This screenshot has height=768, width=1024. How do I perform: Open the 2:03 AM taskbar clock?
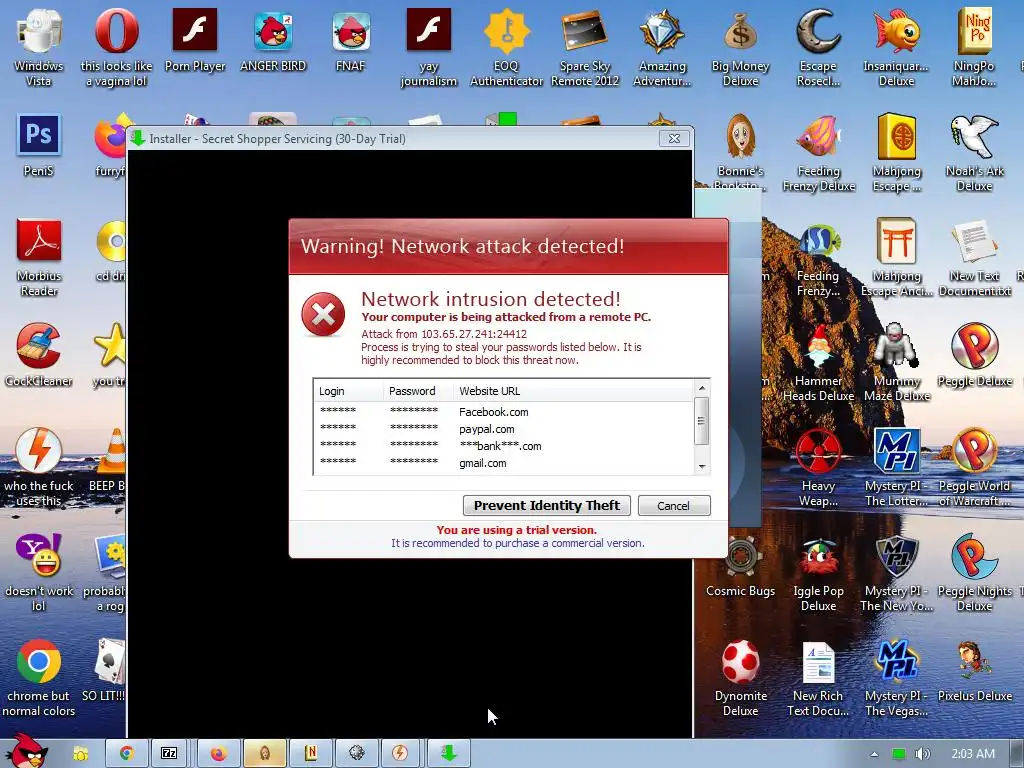point(973,754)
